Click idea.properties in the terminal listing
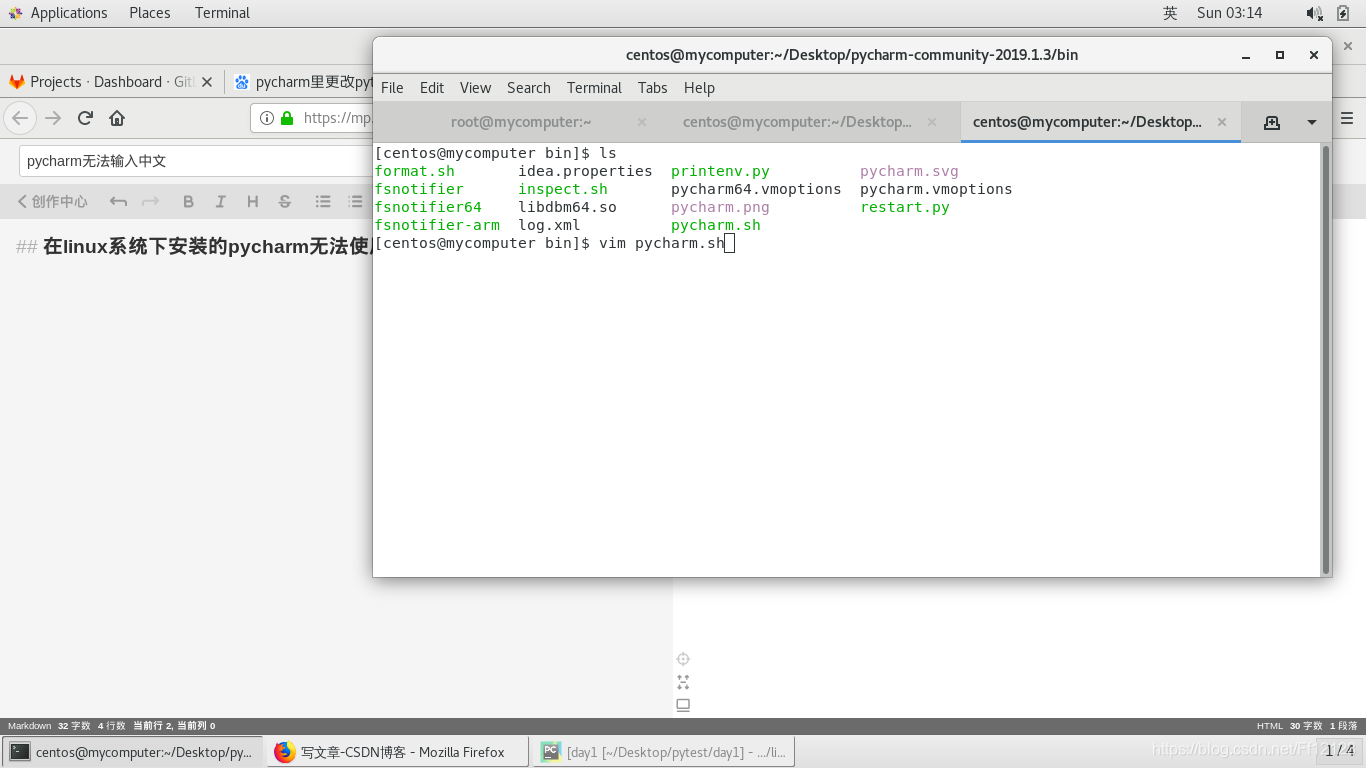1366x768 pixels. 585,171
